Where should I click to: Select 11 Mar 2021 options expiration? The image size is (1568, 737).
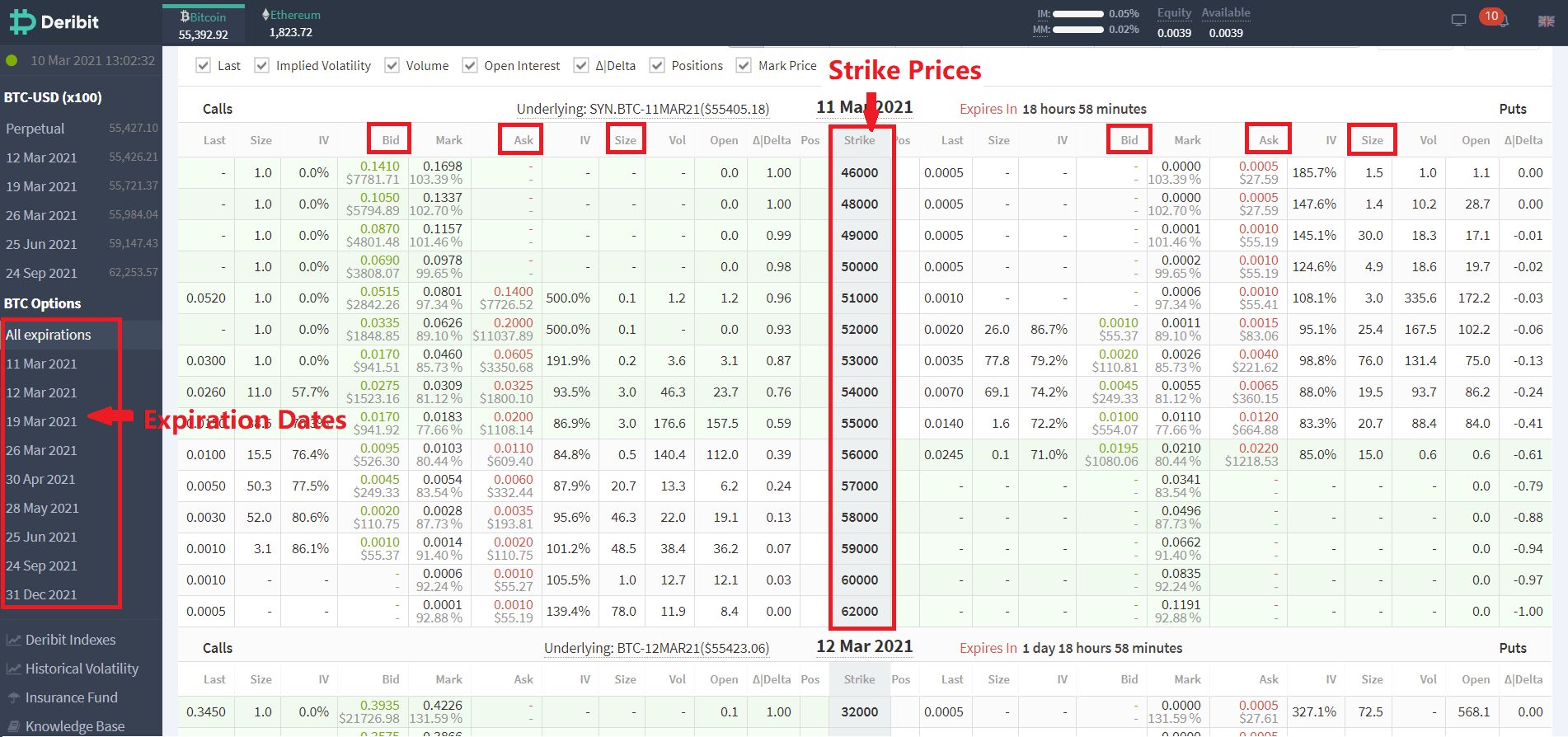point(41,364)
